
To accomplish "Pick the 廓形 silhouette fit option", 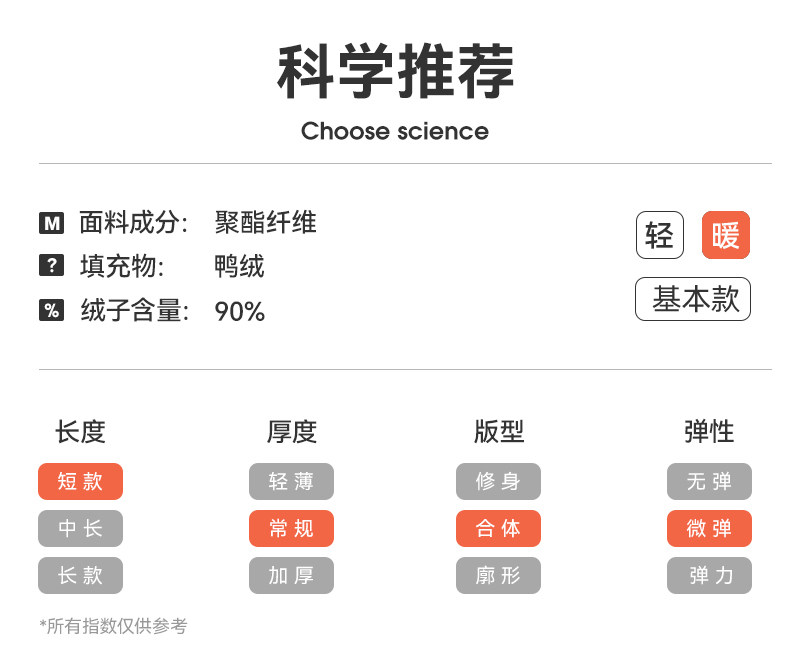I will [498, 575].
